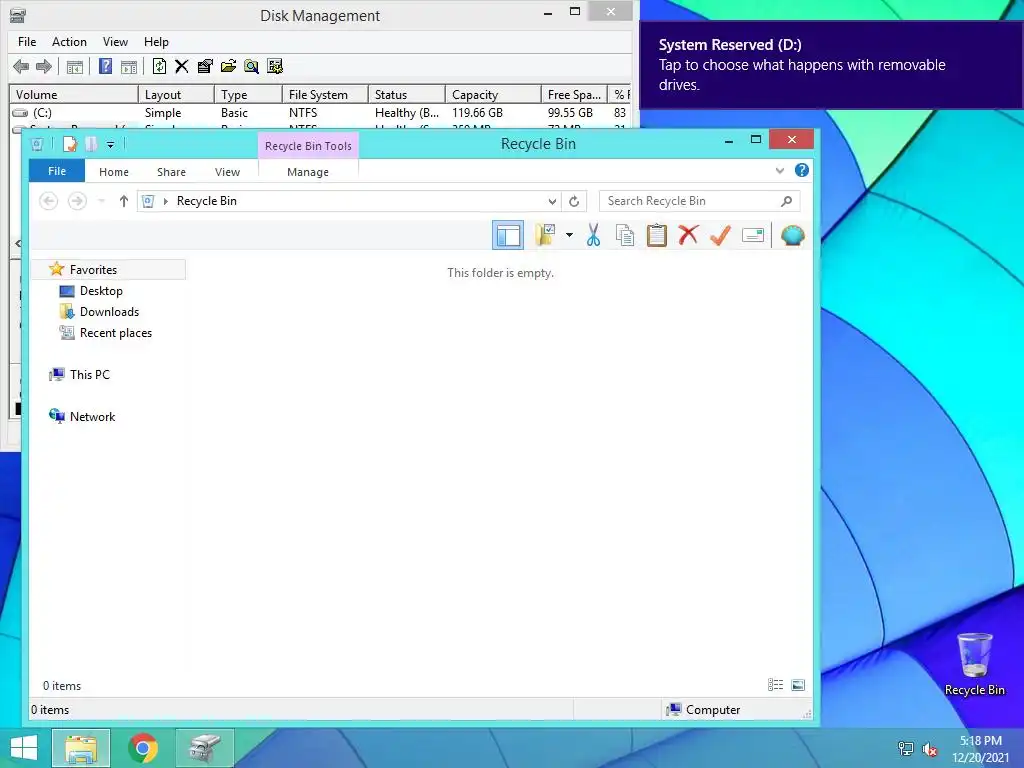Click Back arrow in Disk Management toolbar
This screenshot has width=1024, height=768.
pyautogui.click(x=21, y=66)
